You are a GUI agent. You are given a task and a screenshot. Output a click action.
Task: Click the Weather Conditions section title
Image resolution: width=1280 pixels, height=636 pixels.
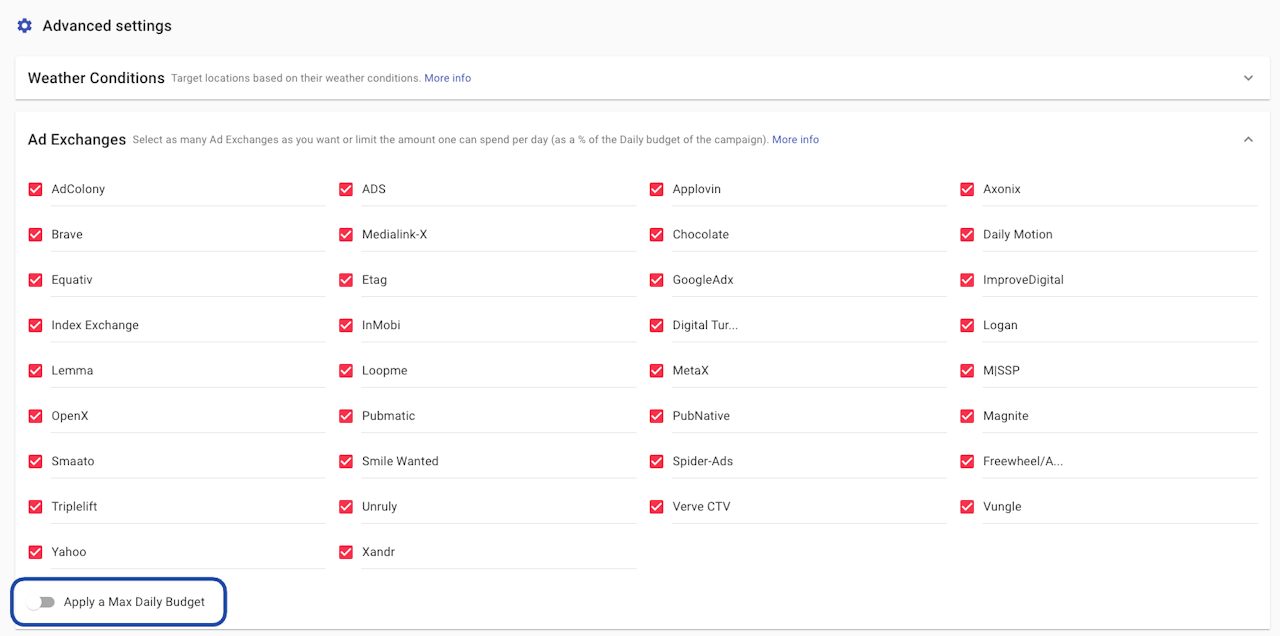[x=96, y=78]
